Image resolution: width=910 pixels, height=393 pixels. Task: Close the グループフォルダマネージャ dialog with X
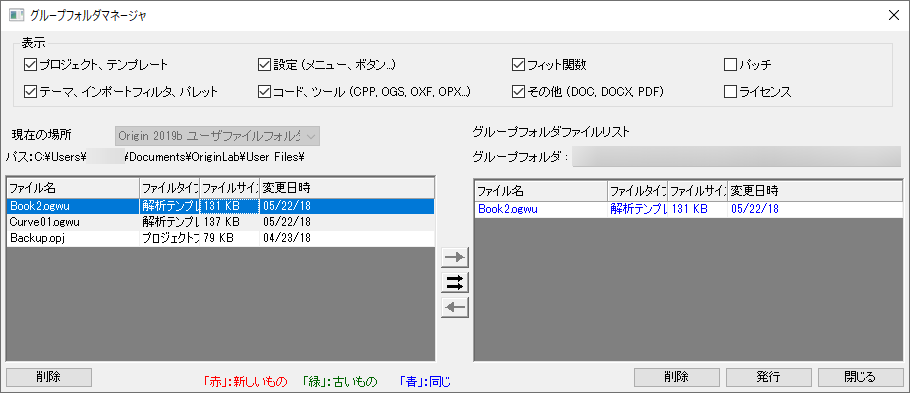894,16
